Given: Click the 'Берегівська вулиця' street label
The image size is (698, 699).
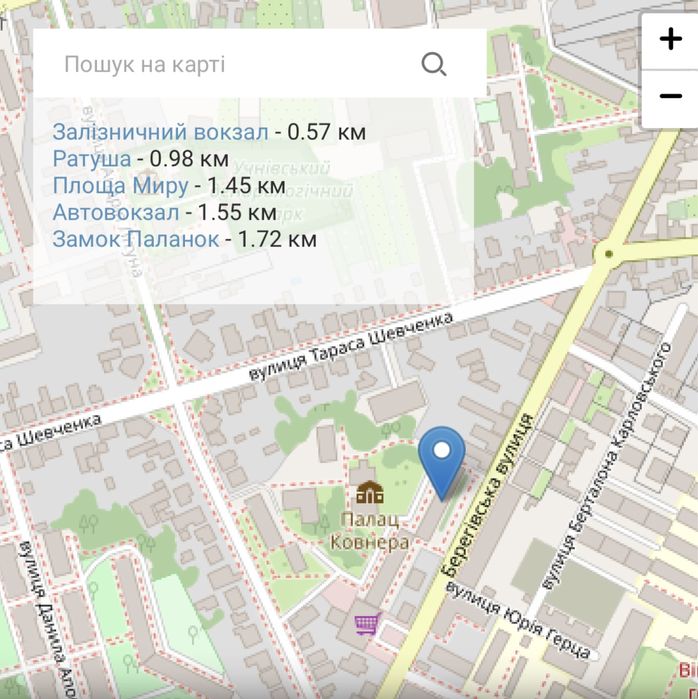Looking at the screenshot, I should (487, 495).
